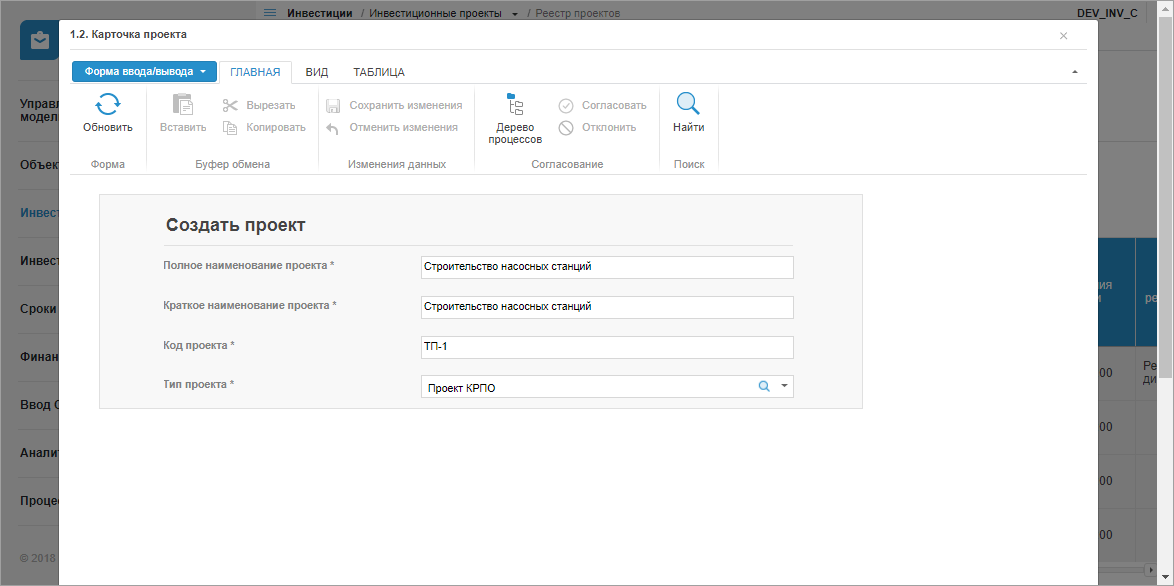This screenshot has width=1174, height=586.
Task: Switch to the ТАБЛИЦА tab
Action: [379, 72]
